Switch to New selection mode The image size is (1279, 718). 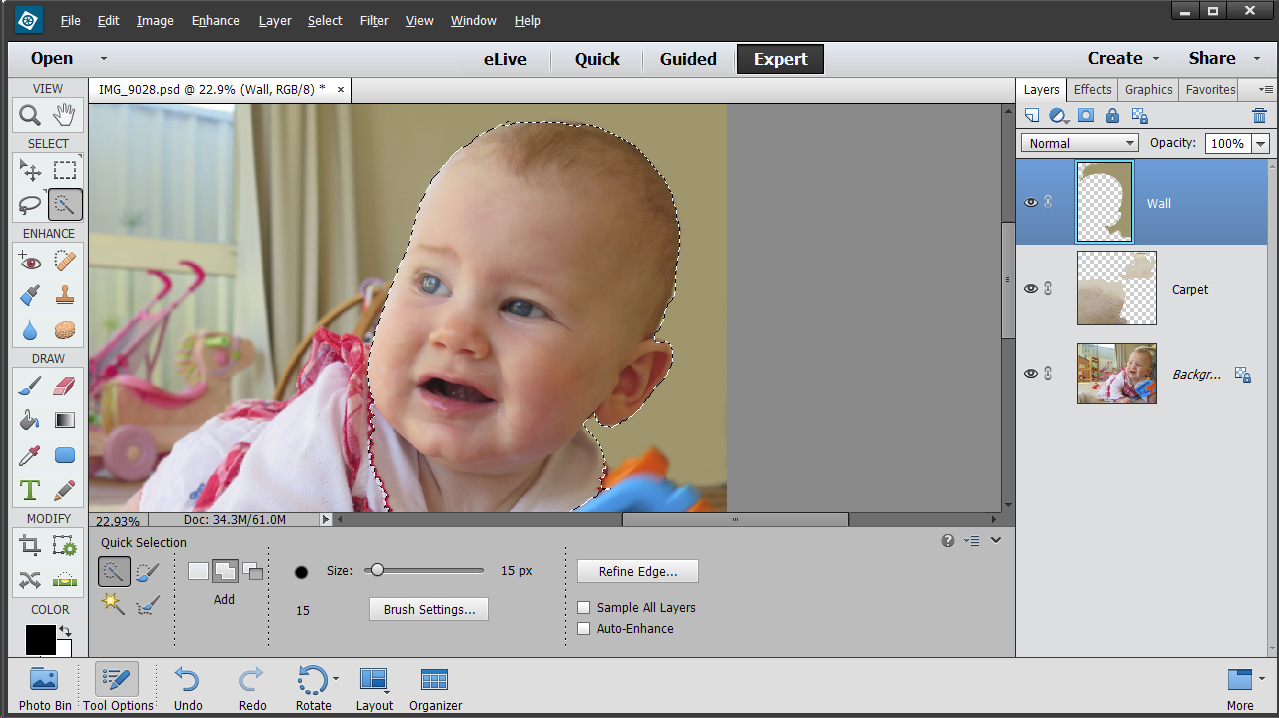pos(198,571)
